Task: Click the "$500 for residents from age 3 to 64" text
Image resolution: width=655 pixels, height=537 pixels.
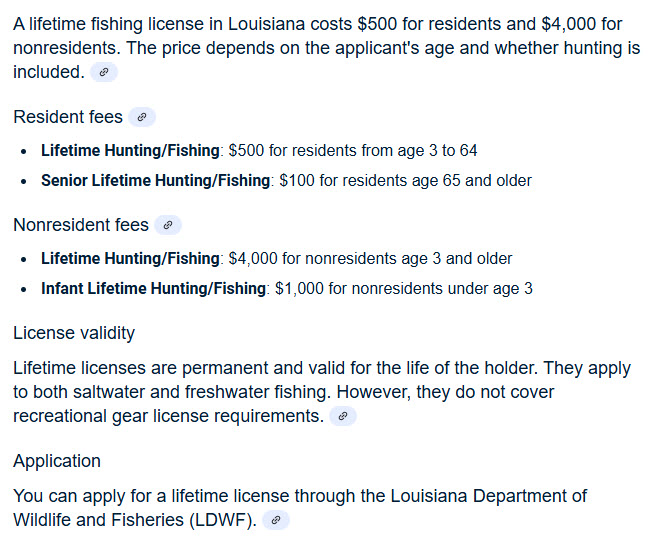Action: (353, 151)
